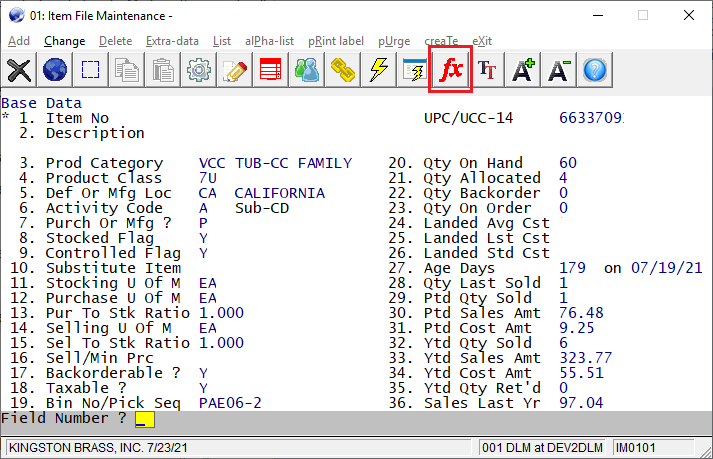Click Prod Category value VCC TUB-CC FAMILY

(x=275, y=163)
